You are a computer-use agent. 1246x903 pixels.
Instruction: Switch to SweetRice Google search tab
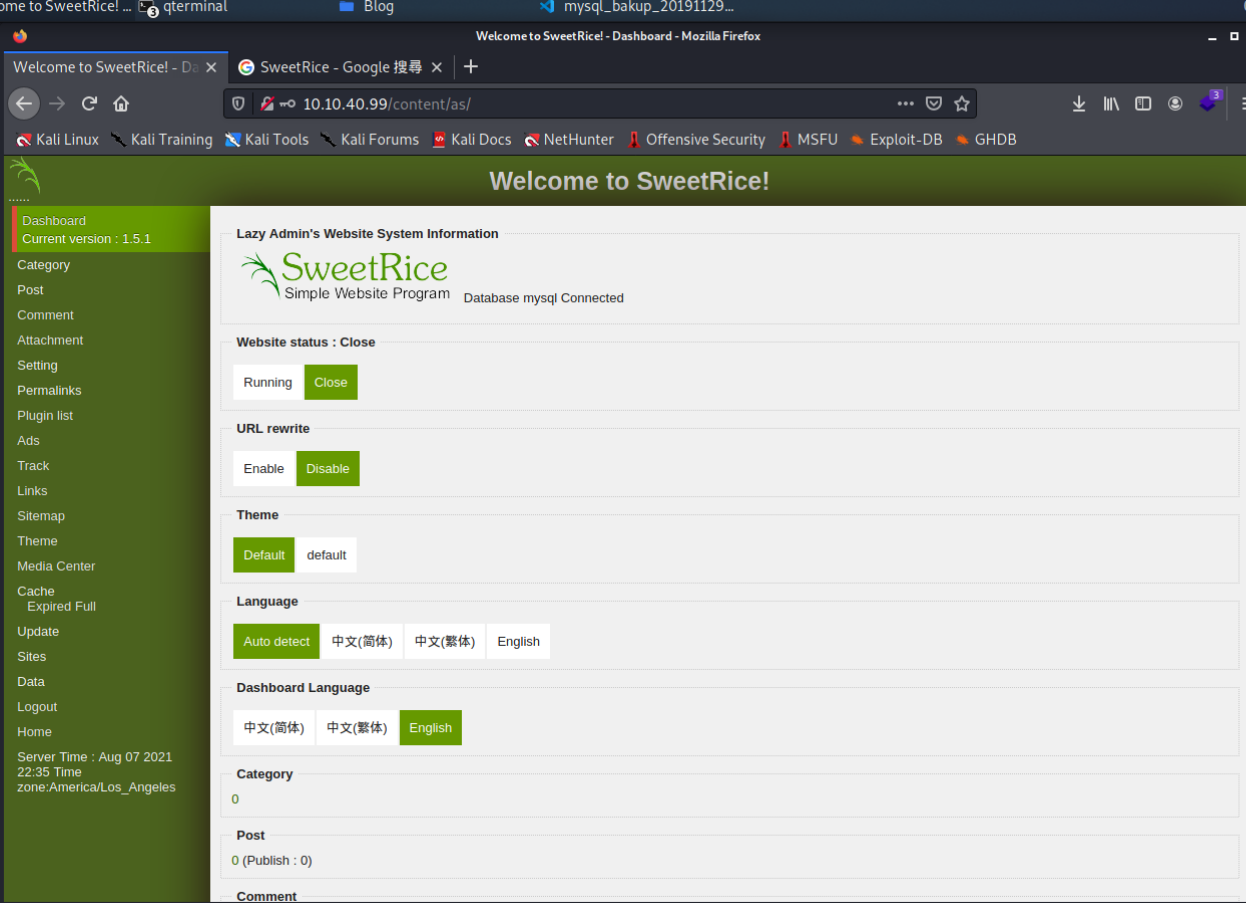click(x=340, y=67)
